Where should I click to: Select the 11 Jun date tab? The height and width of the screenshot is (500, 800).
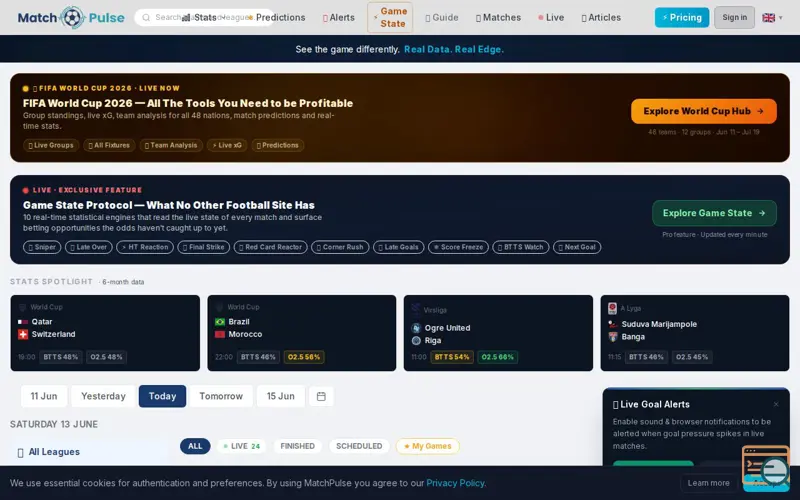click(44, 396)
